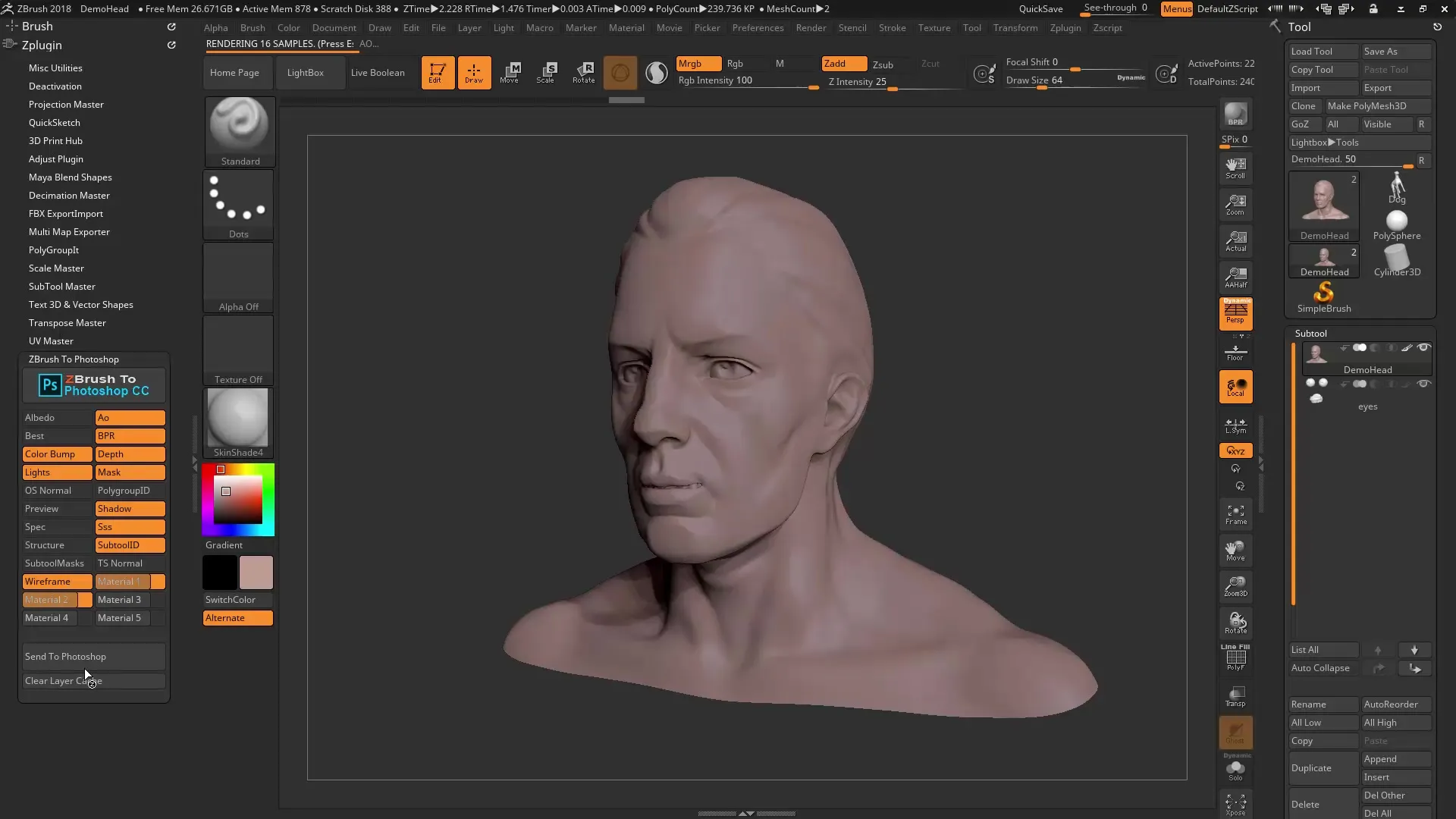The image size is (1456, 819).
Task: Open the Standard brush thumbnail
Action: [x=240, y=131]
